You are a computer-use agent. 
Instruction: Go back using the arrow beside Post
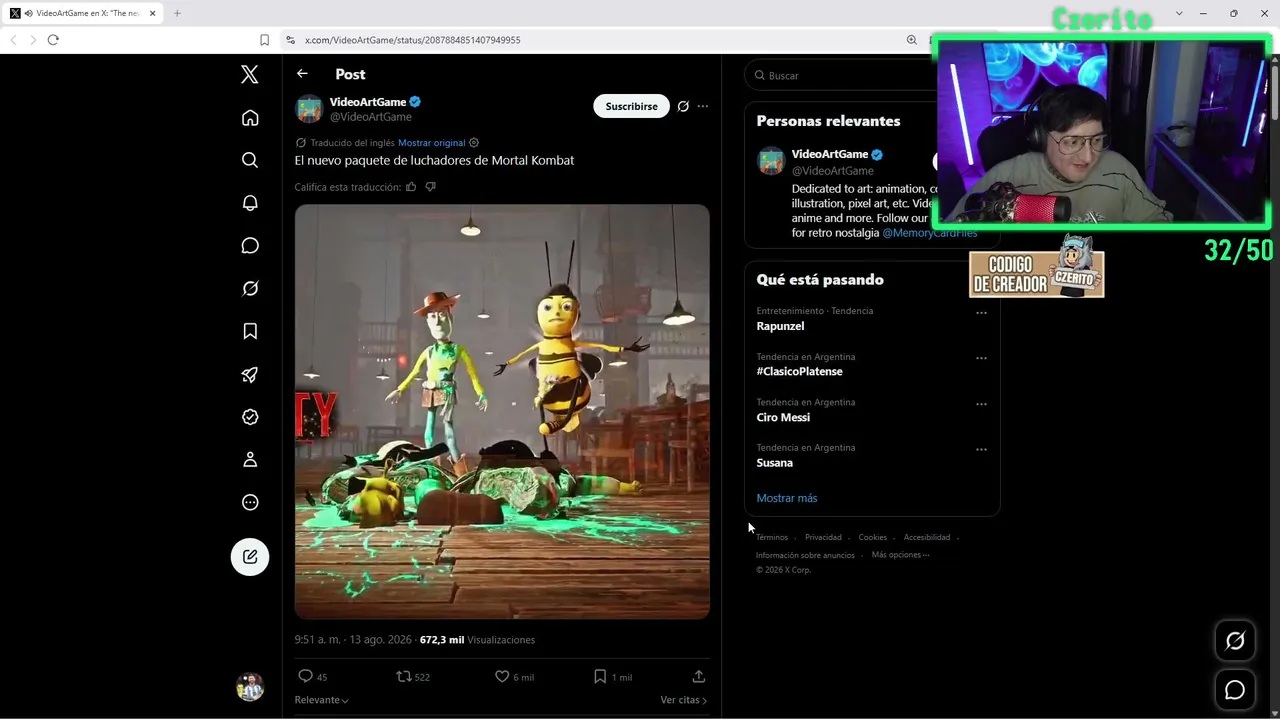302,74
